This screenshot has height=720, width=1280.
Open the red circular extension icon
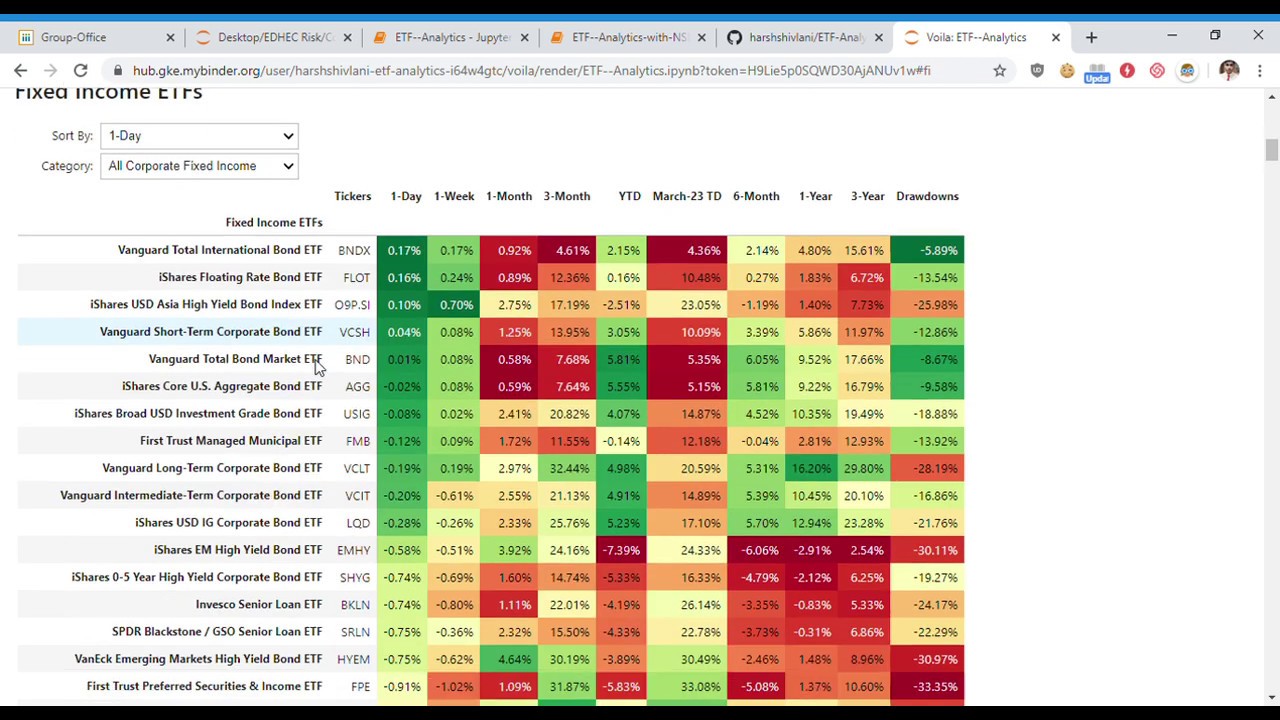tap(1127, 70)
